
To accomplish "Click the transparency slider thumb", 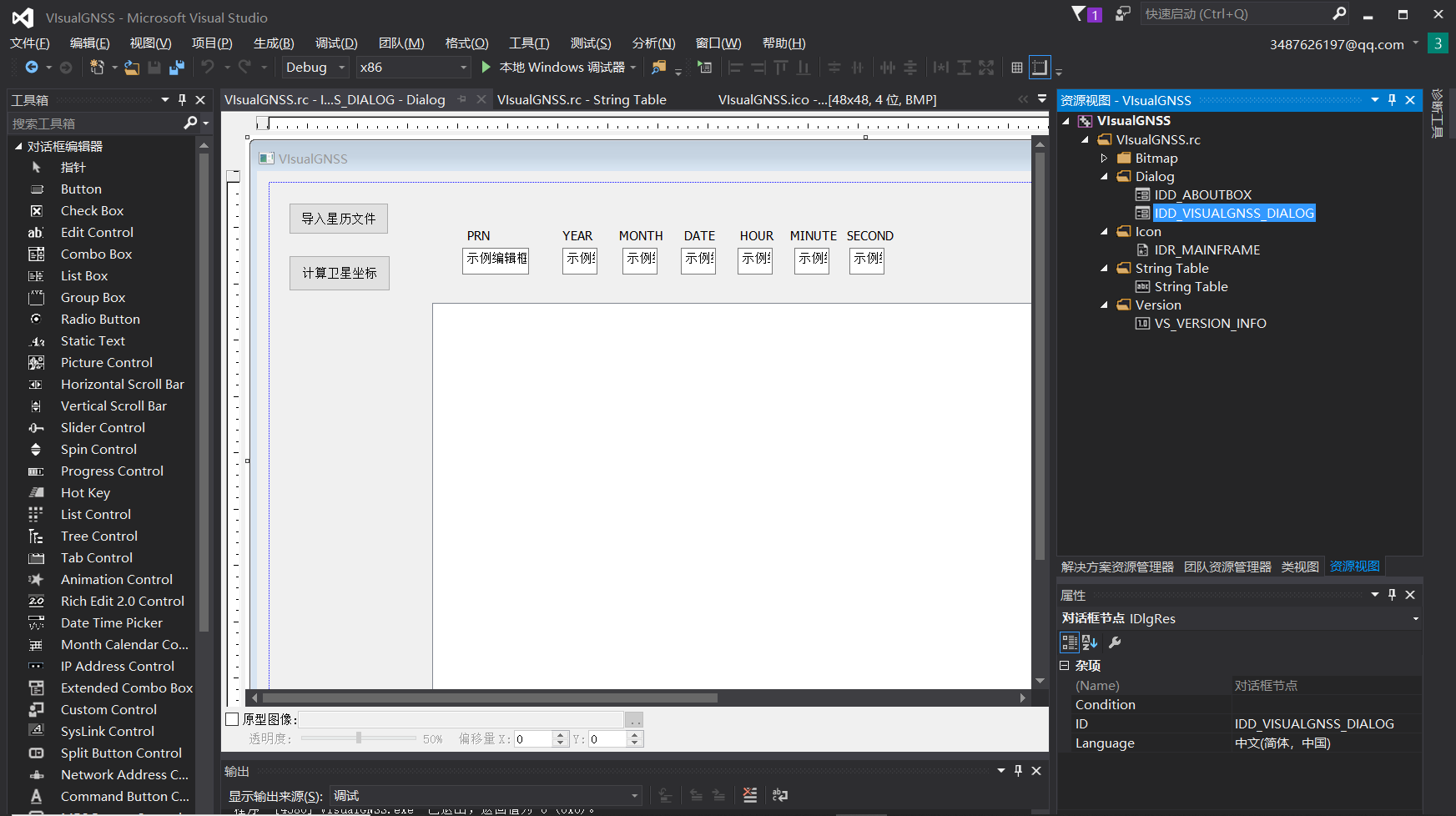I will coord(359,738).
